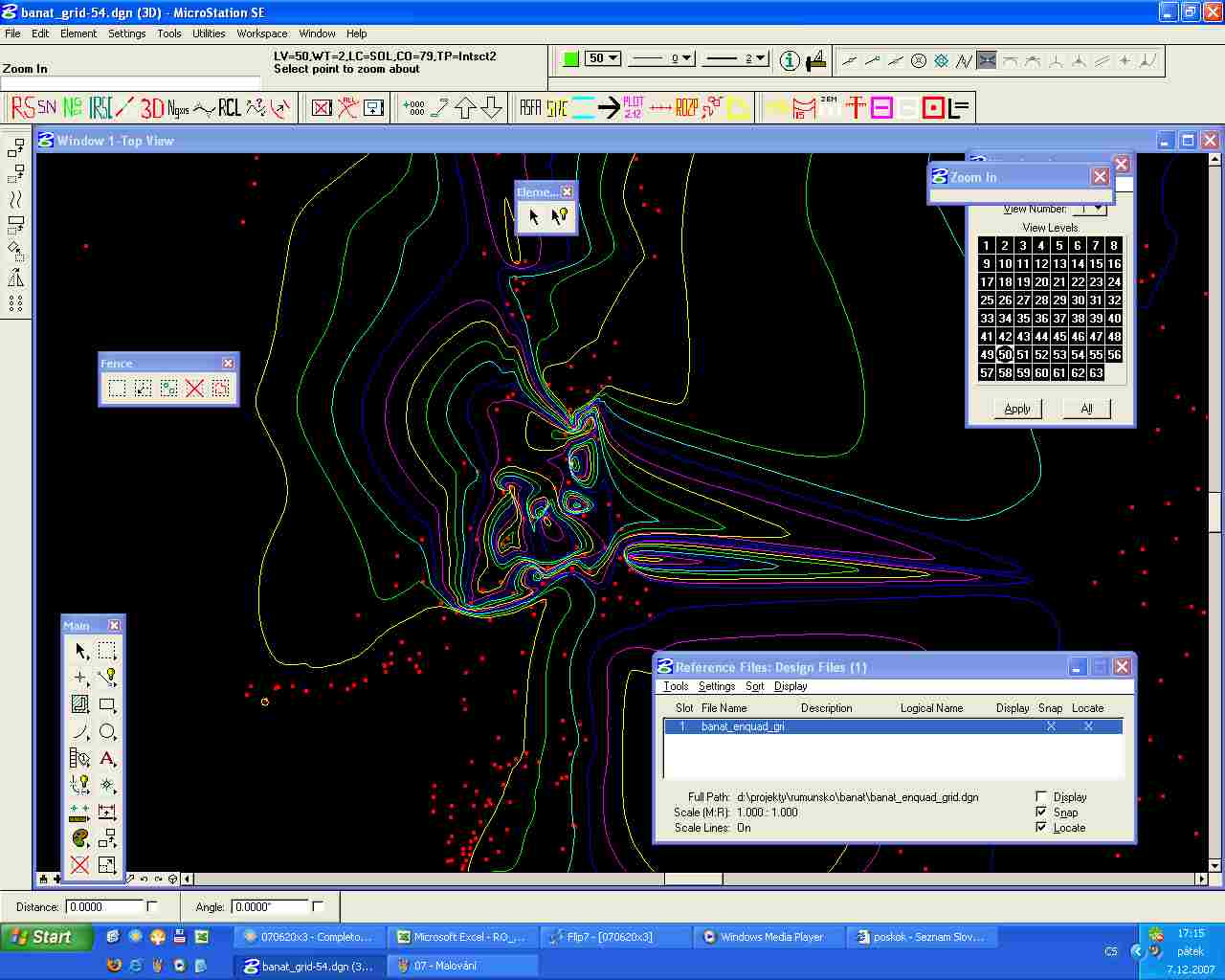1225x980 pixels.
Task: Click the red X delete fence icon
Action: point(195,388)
